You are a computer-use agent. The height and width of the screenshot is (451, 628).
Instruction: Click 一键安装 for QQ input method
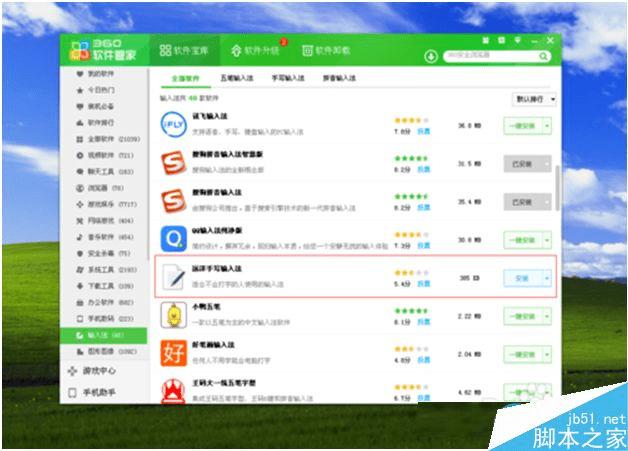(x=523, y=240)
